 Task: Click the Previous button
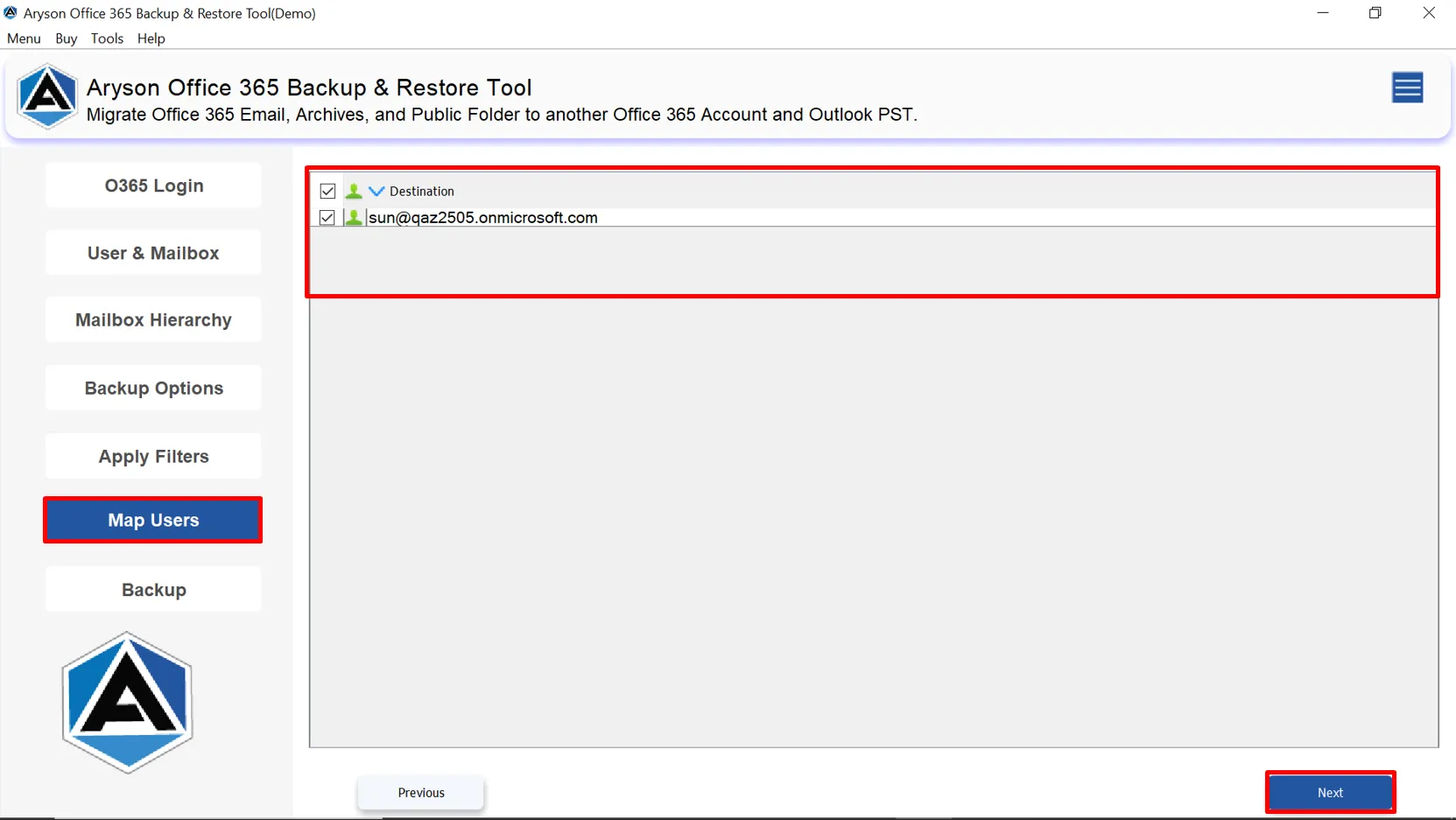pyautogui.click(x=421, y=792)
